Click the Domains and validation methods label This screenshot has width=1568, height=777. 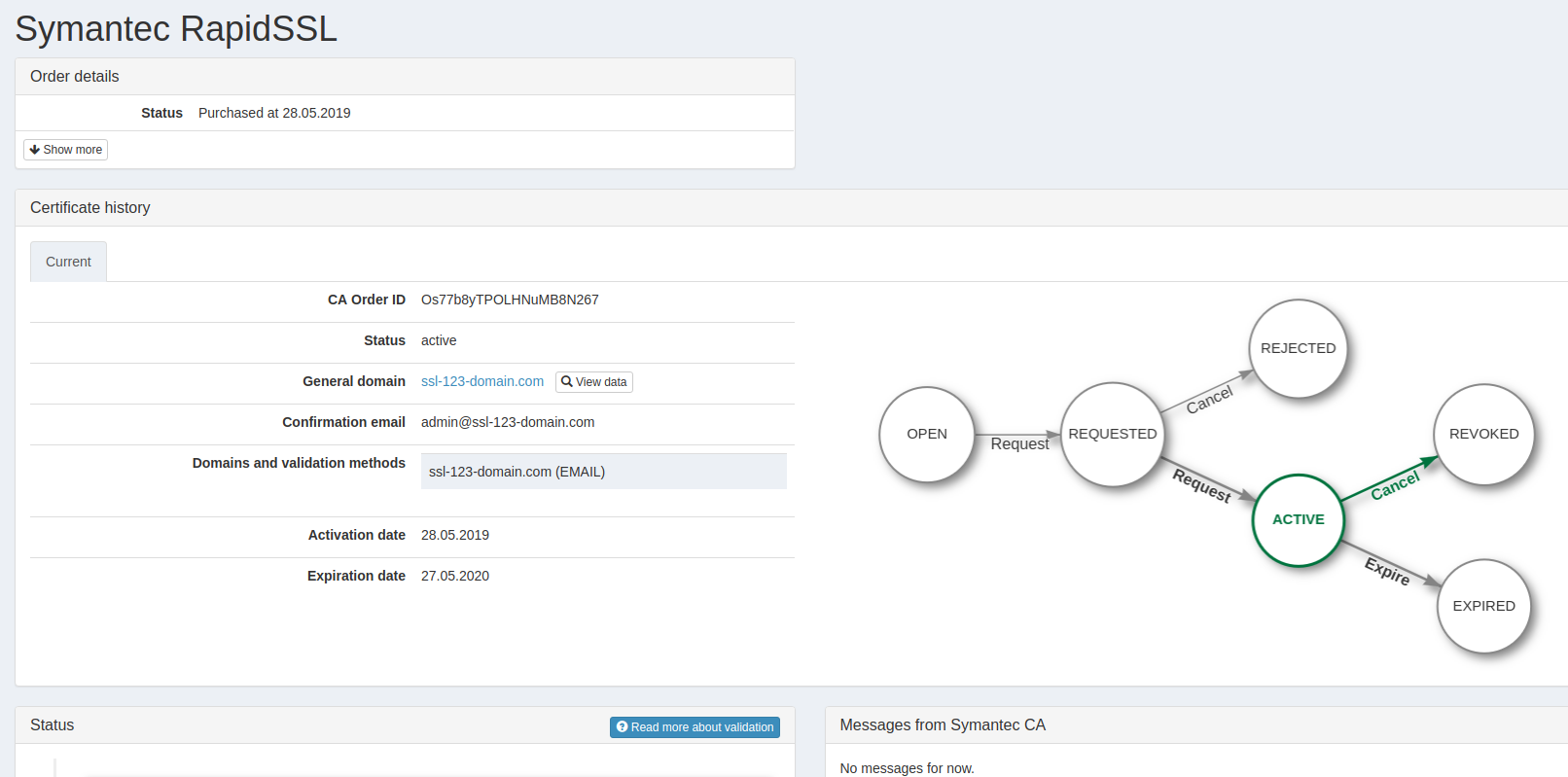(x=299, y=463)
